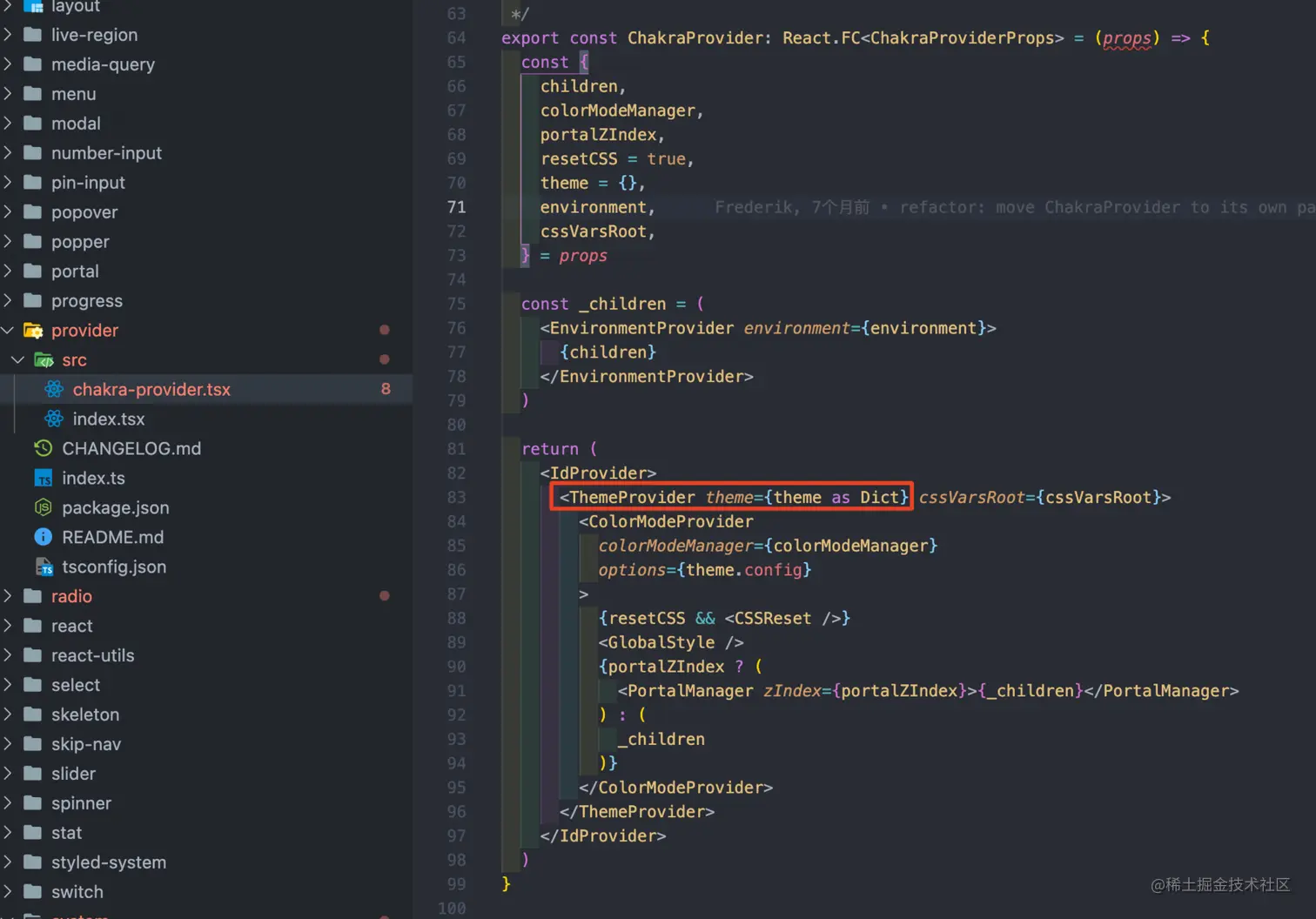Expand the radio folder chevron

8,597
